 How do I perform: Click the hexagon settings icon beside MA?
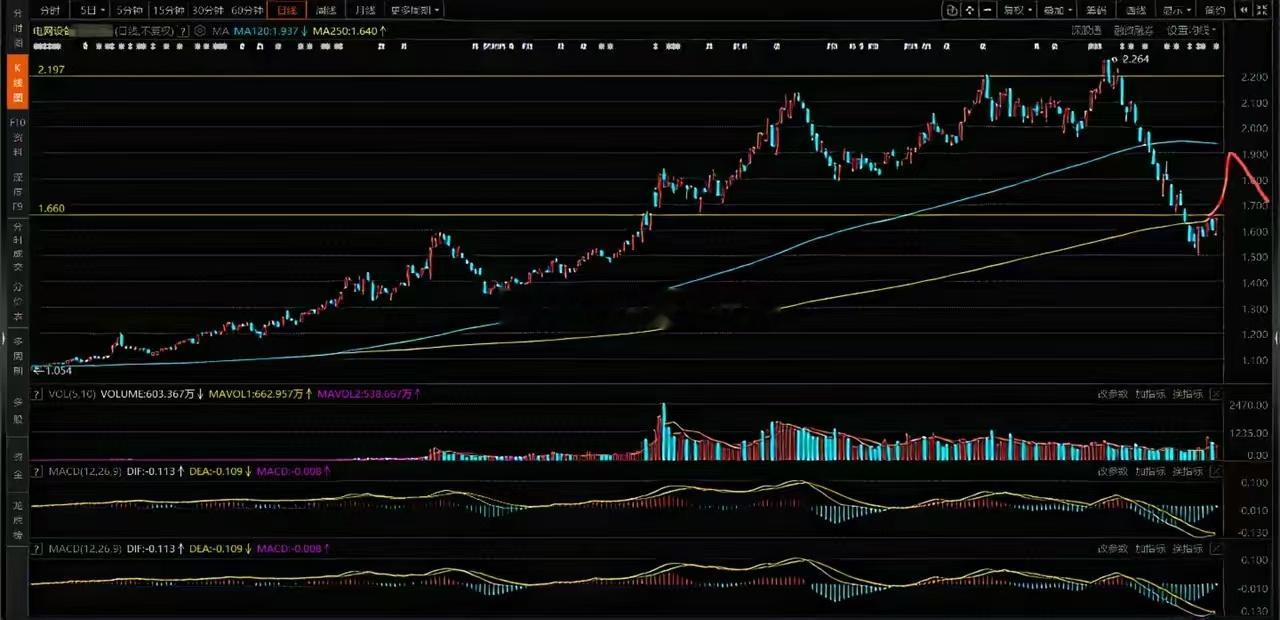click(x=200, y=31)
